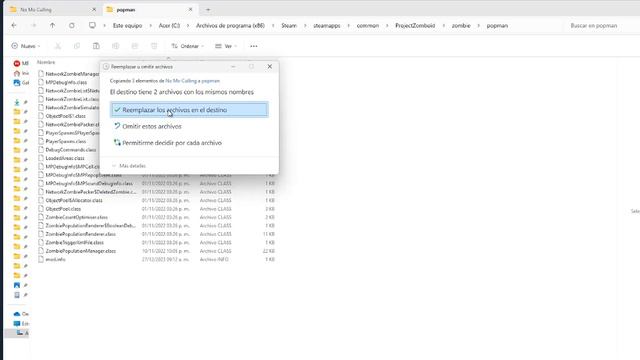Navigate to ProjectZomboid breadcrumb

[415, 25]
